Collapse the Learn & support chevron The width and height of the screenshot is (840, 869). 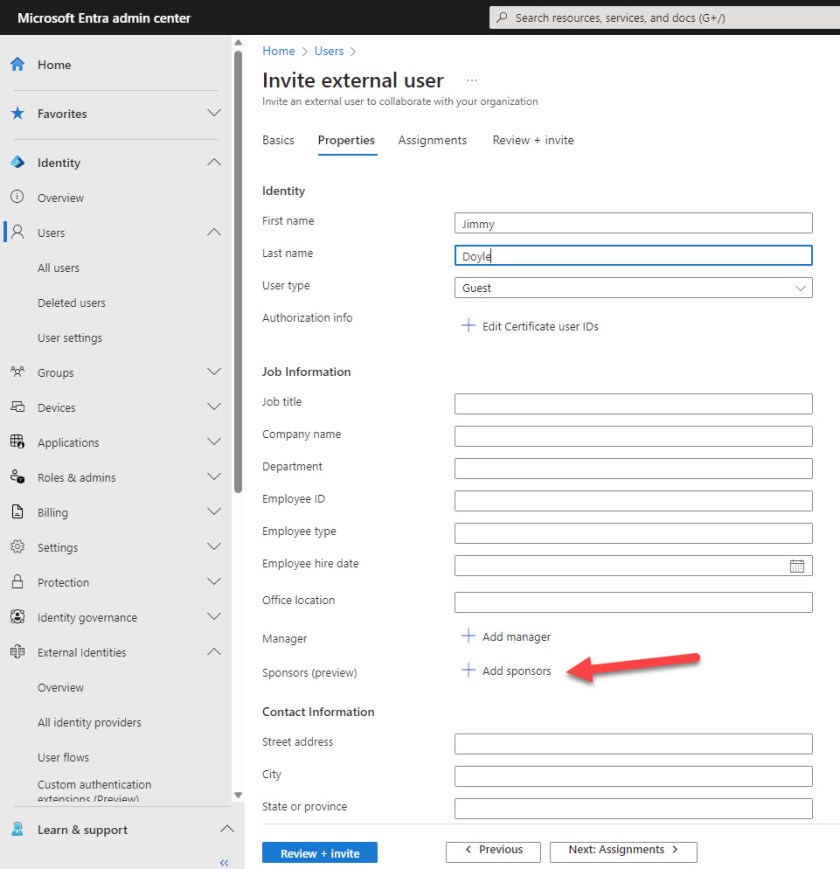[x=227, y=829]
